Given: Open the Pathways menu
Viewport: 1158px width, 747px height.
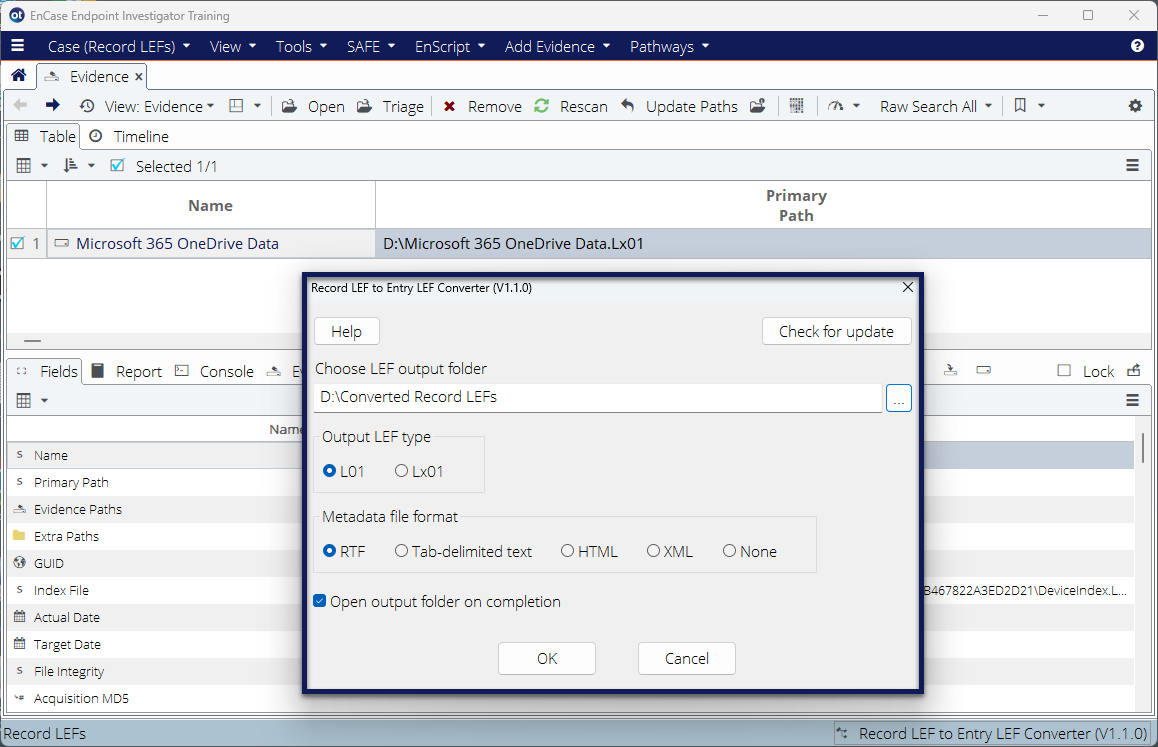Looking at the screenshot, I should 669,46.
